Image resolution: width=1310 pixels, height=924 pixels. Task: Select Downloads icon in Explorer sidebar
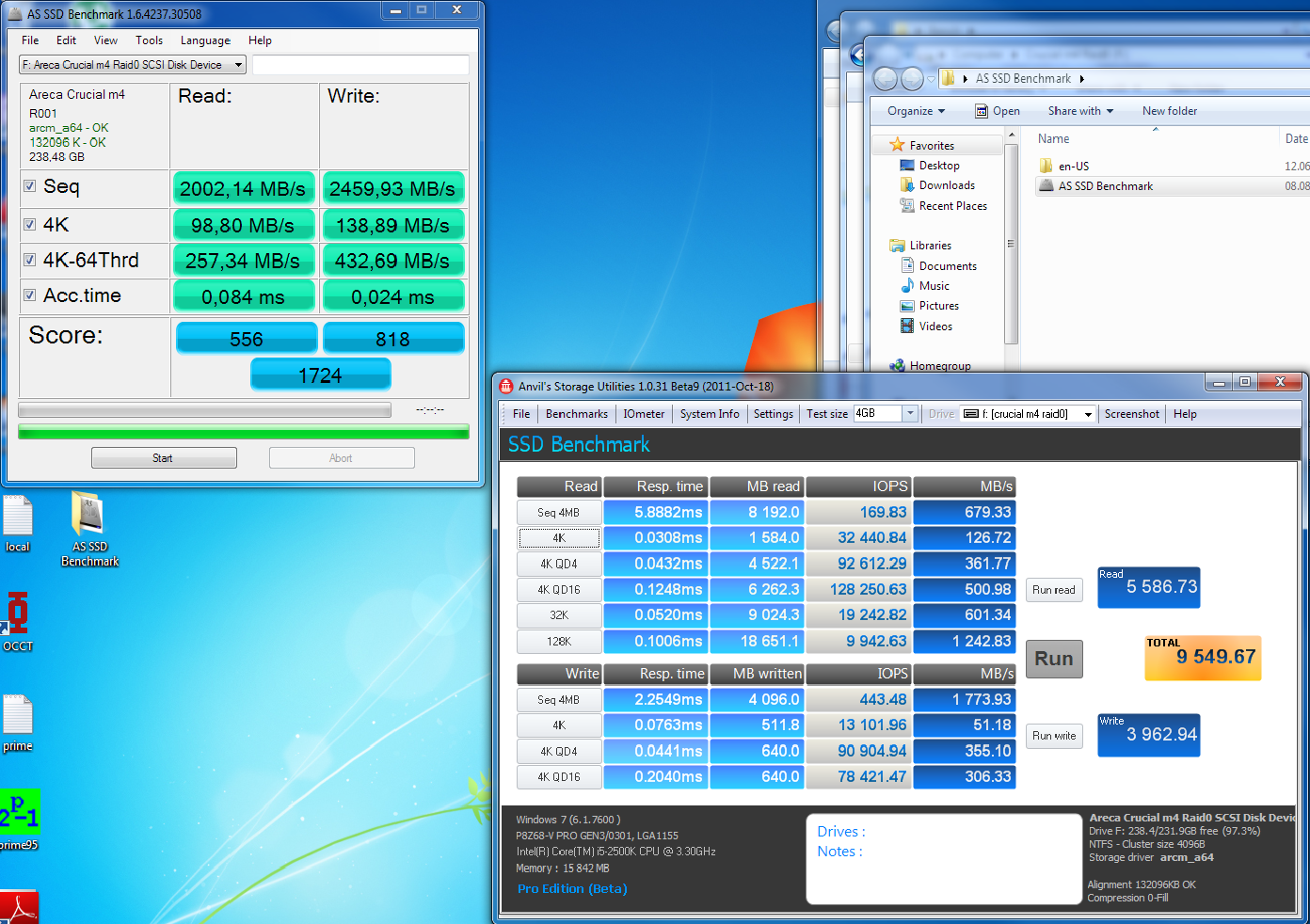(907, 185)
